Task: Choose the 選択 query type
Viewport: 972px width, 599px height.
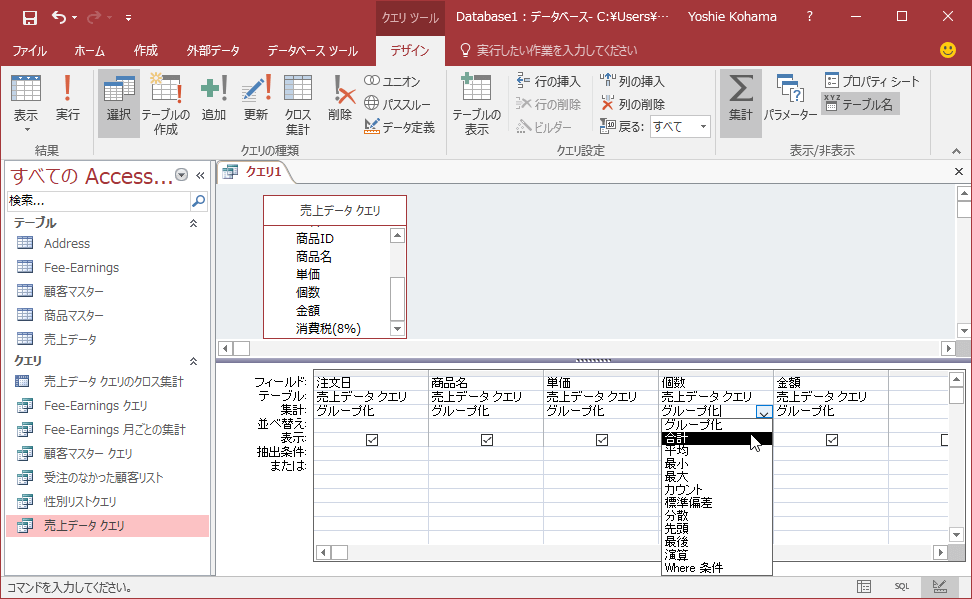Action: (x=118, y=103)
